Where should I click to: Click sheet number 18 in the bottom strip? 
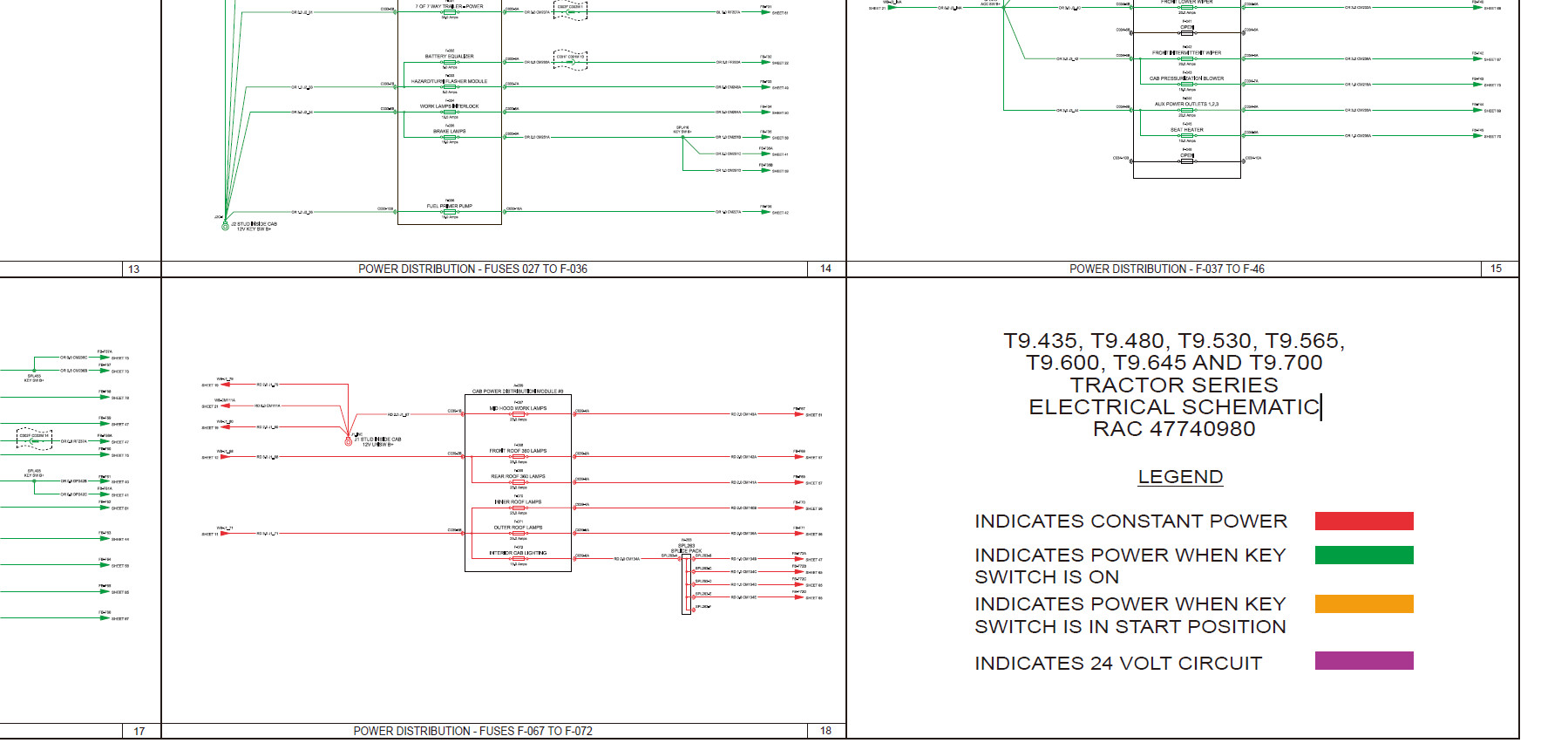825,731
